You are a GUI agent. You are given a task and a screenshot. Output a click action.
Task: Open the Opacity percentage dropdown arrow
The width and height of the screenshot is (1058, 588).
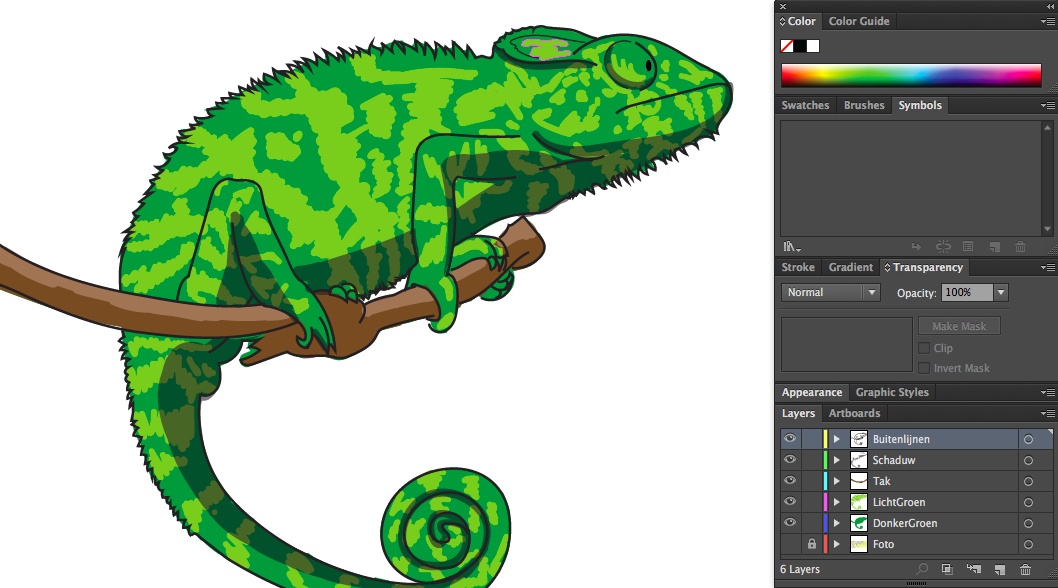[1000, 292]
